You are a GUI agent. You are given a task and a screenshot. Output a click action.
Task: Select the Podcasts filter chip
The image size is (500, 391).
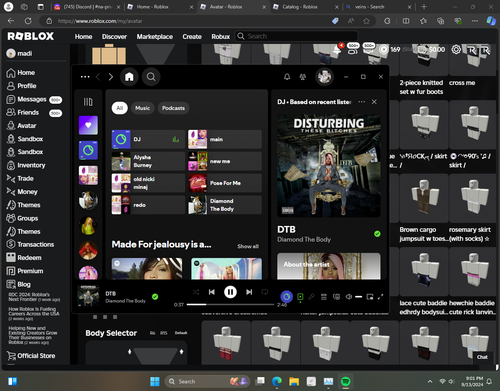[x=173, y=108]
